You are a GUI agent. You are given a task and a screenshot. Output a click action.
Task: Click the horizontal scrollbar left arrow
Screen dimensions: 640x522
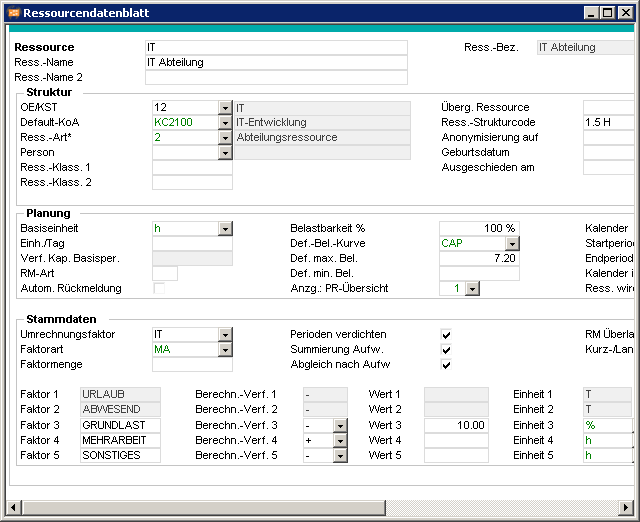[x=13, y=508]
